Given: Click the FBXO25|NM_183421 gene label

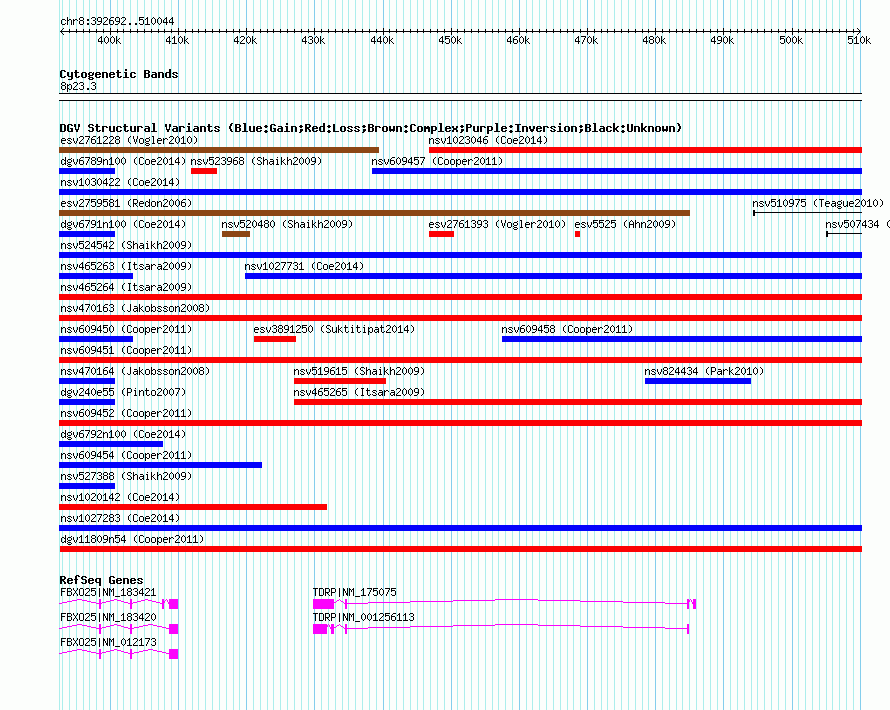Looking at the screenshot, I should click(x=108, y=592).
